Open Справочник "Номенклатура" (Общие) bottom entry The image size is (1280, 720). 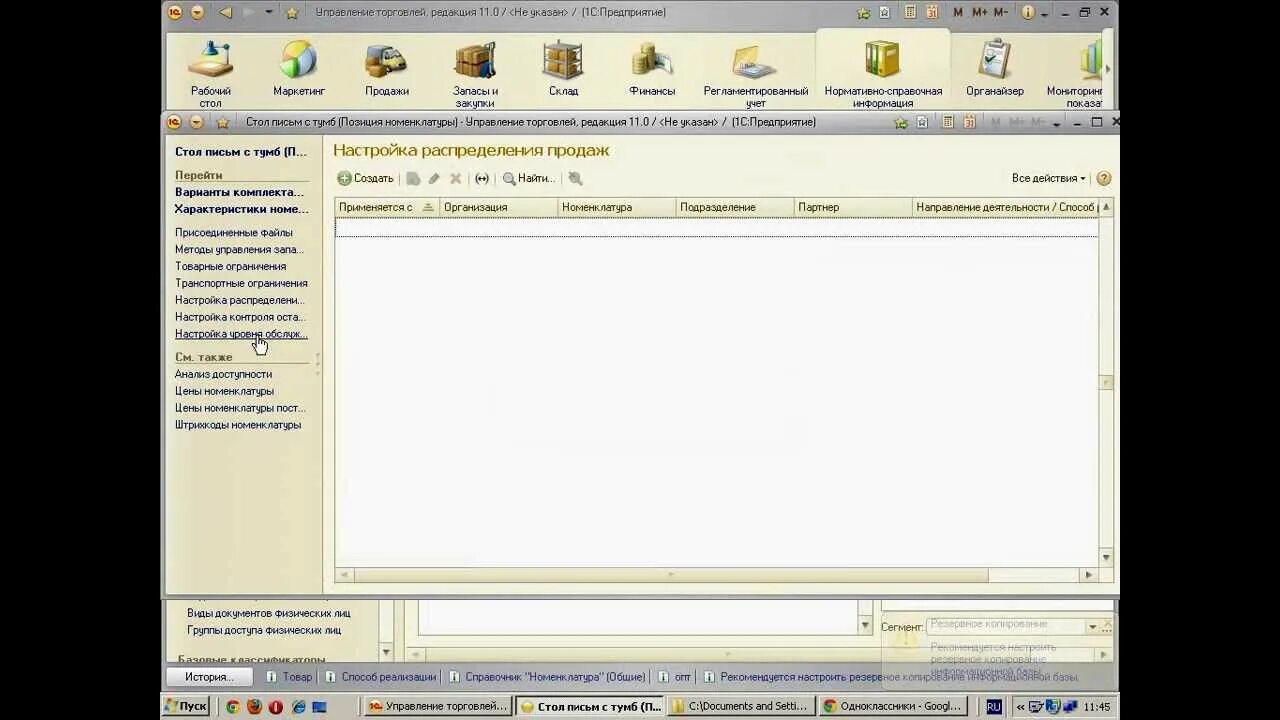click(x=547, y=677)
